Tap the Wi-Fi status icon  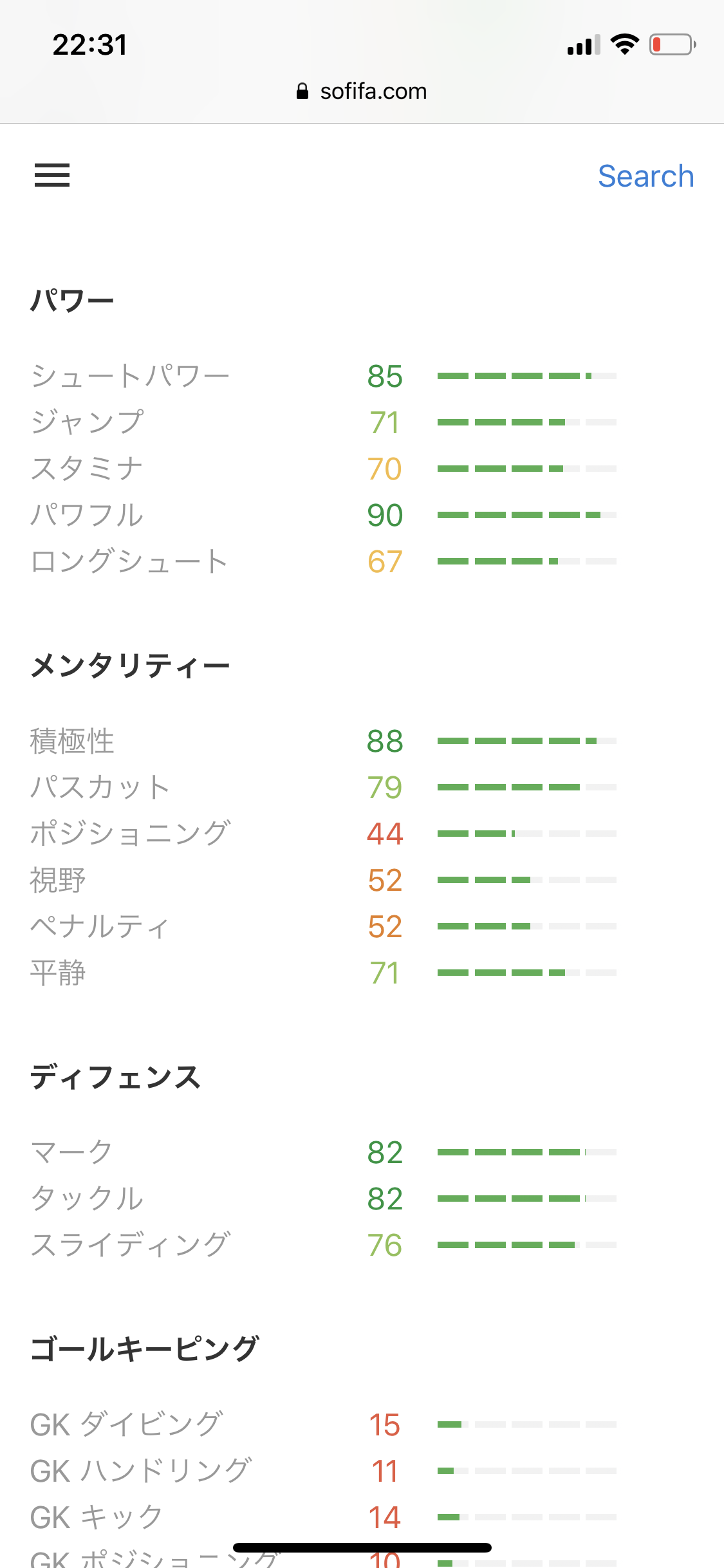click(x=624, y=44)
